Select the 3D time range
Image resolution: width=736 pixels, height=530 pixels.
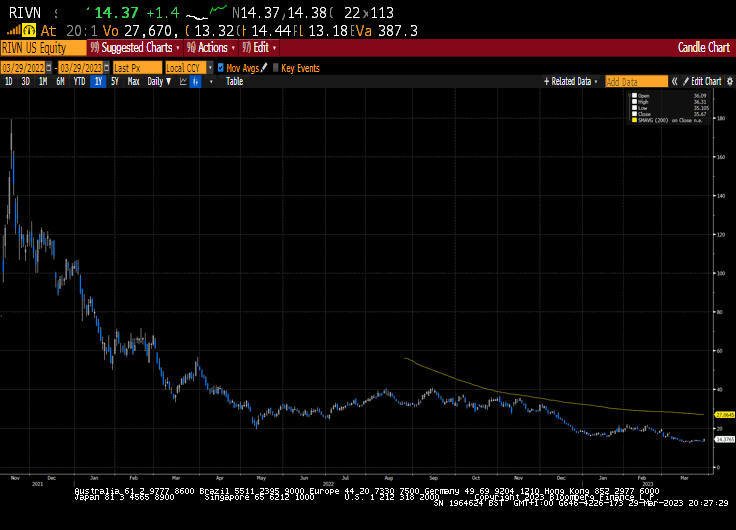[25, 82]
